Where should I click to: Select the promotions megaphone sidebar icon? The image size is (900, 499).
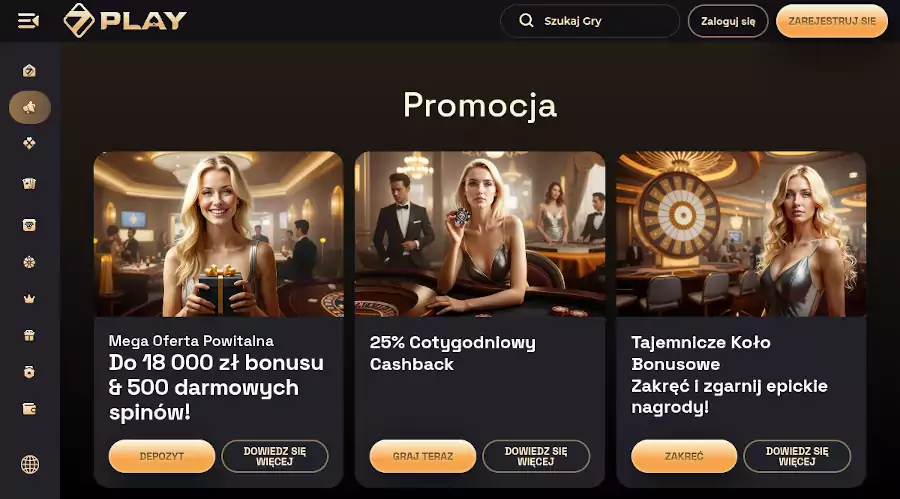(30, 107)
